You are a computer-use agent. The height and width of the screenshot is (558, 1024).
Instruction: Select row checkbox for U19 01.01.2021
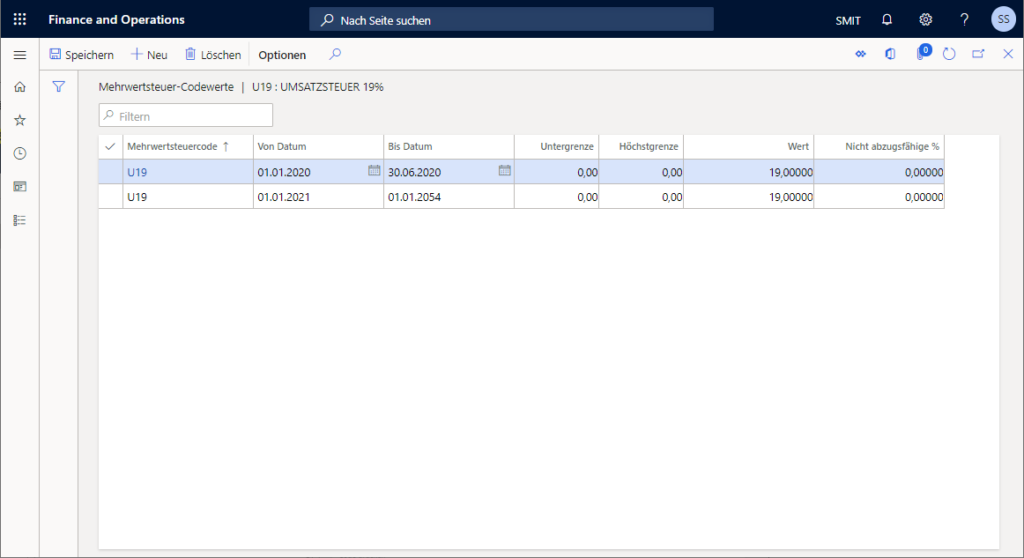tap(110, 197)
